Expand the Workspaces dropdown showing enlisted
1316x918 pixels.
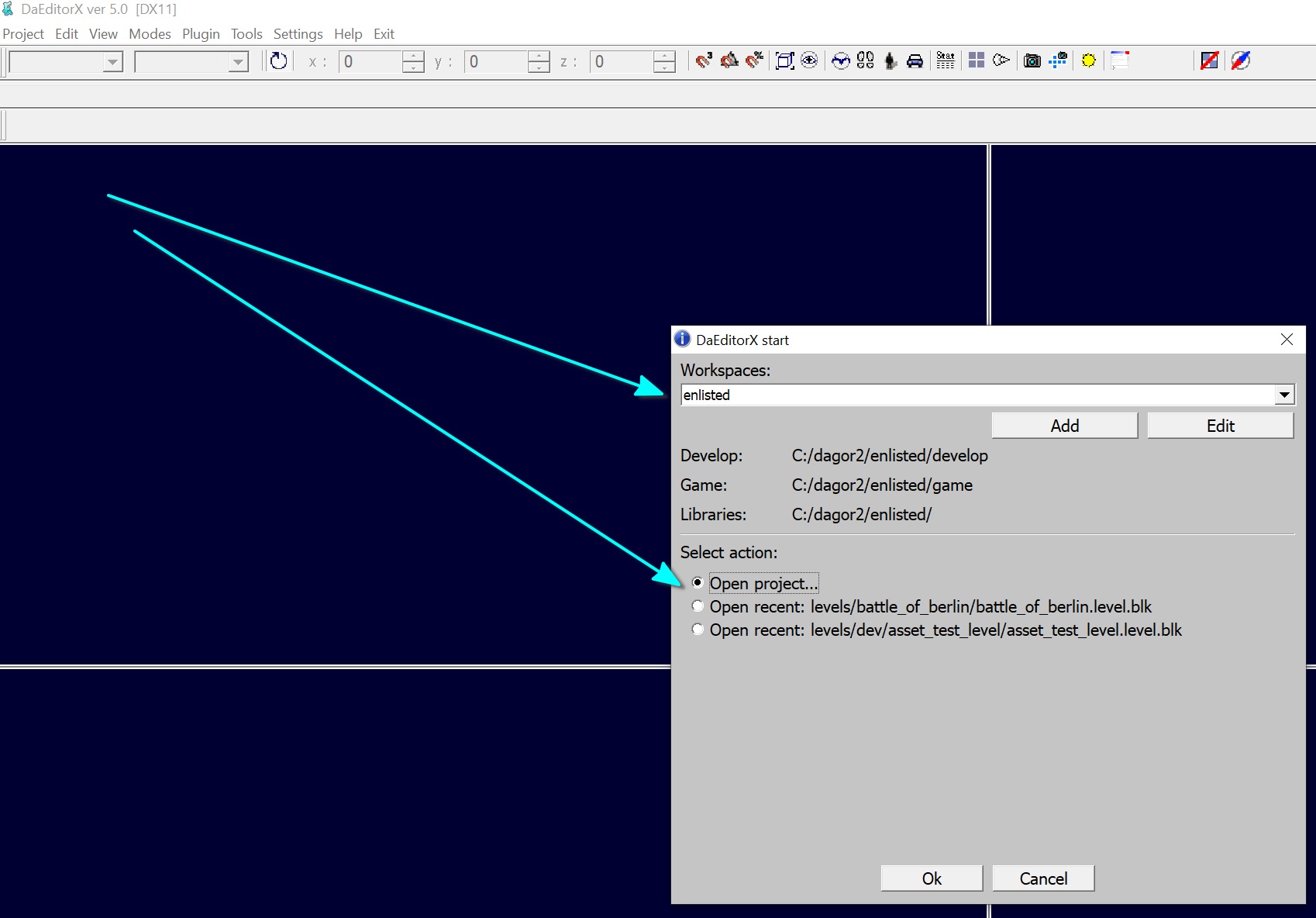coord(1284,395)
